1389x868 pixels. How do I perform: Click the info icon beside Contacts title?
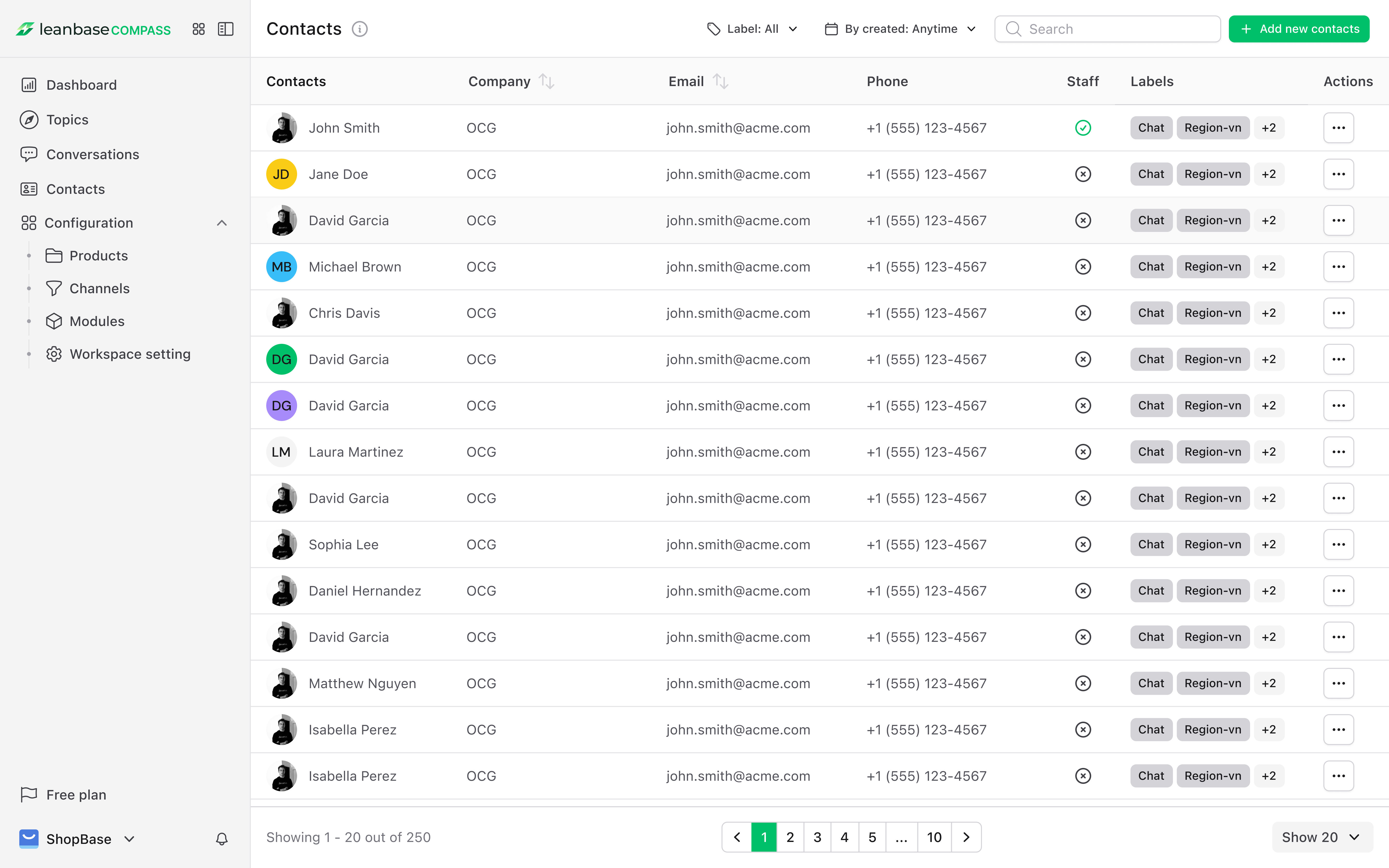coord(360,29)
